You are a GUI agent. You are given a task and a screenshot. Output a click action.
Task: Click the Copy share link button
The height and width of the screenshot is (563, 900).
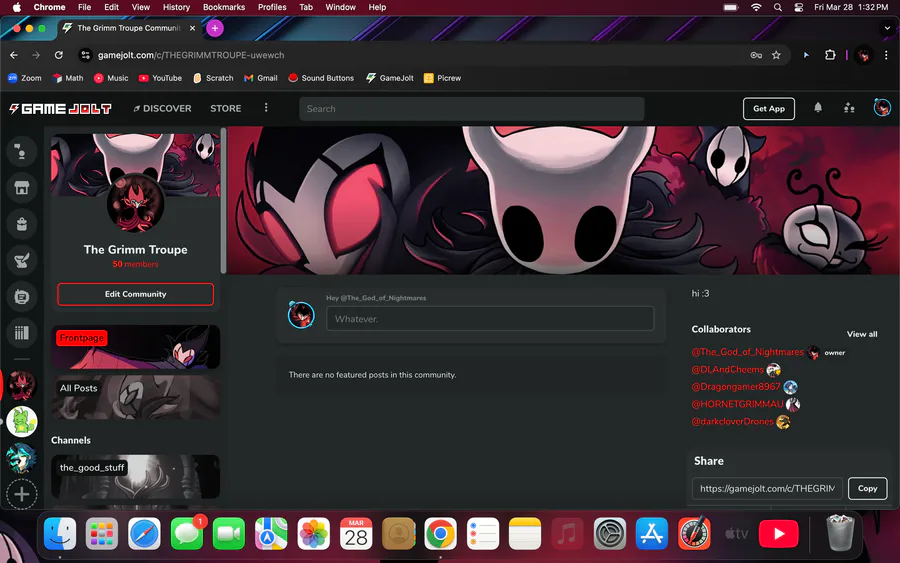(867, 488)
